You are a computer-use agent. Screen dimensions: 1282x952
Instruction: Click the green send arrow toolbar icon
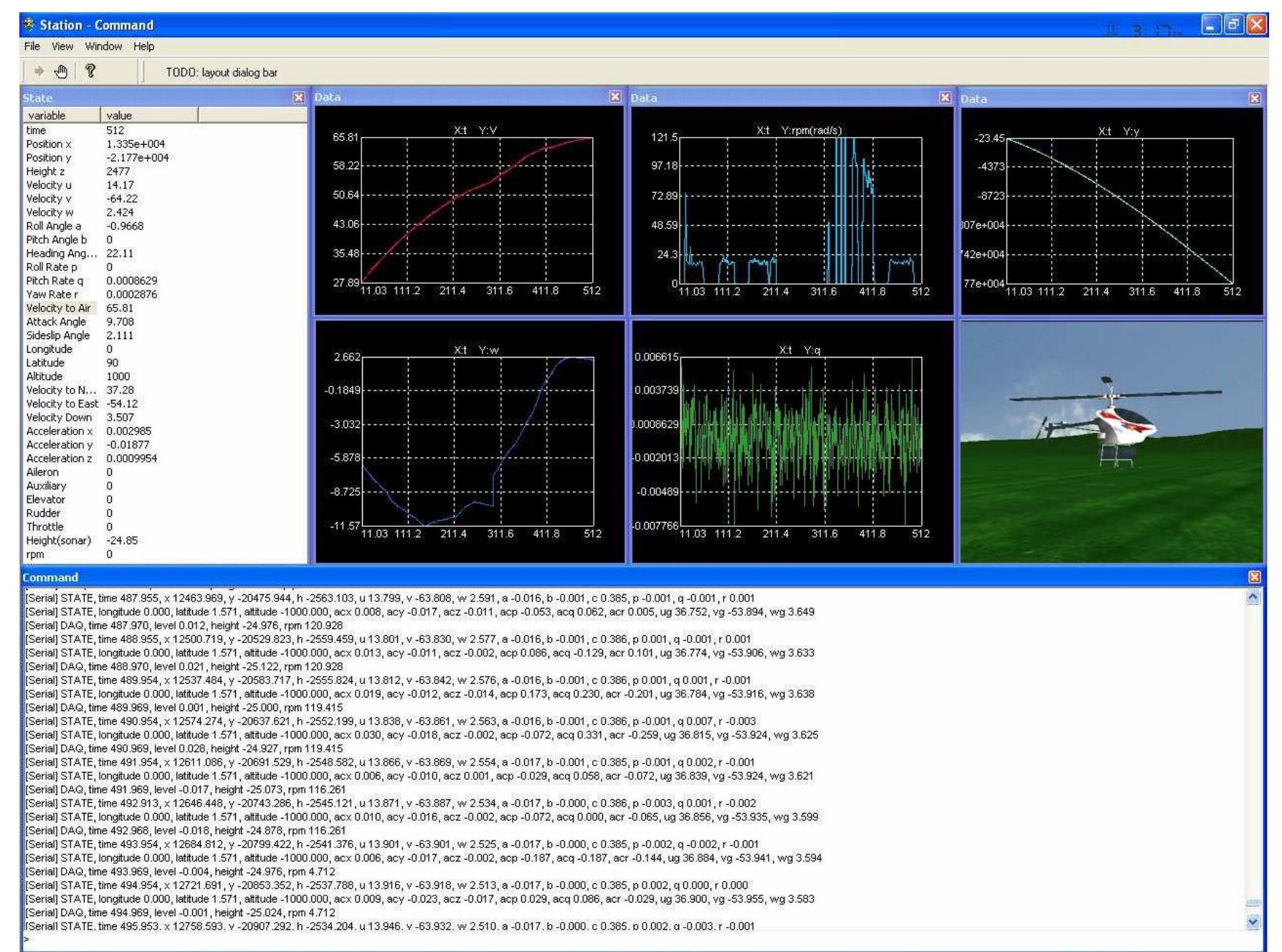tap(38, 70)
